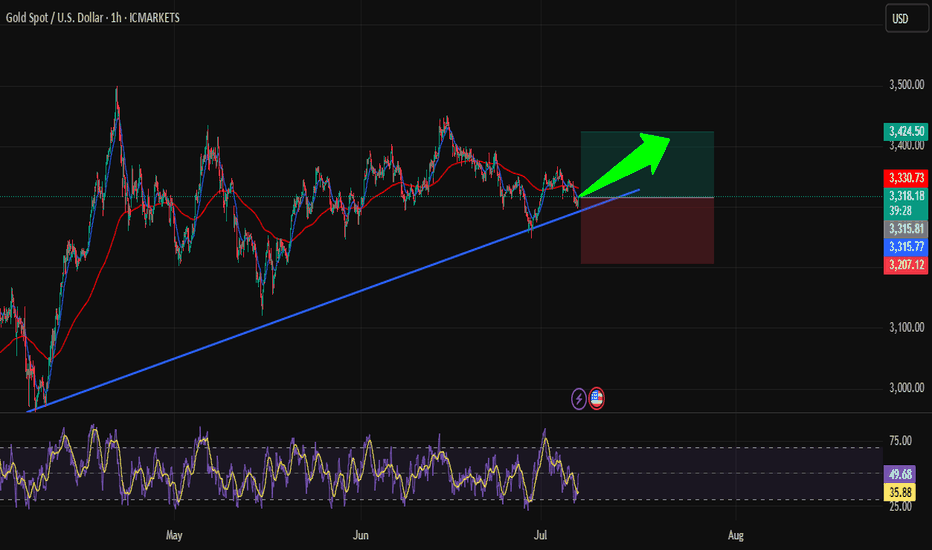Open the USD currency selector
The width and height of the screenshot is (932, 550).
tap(906, 18)
